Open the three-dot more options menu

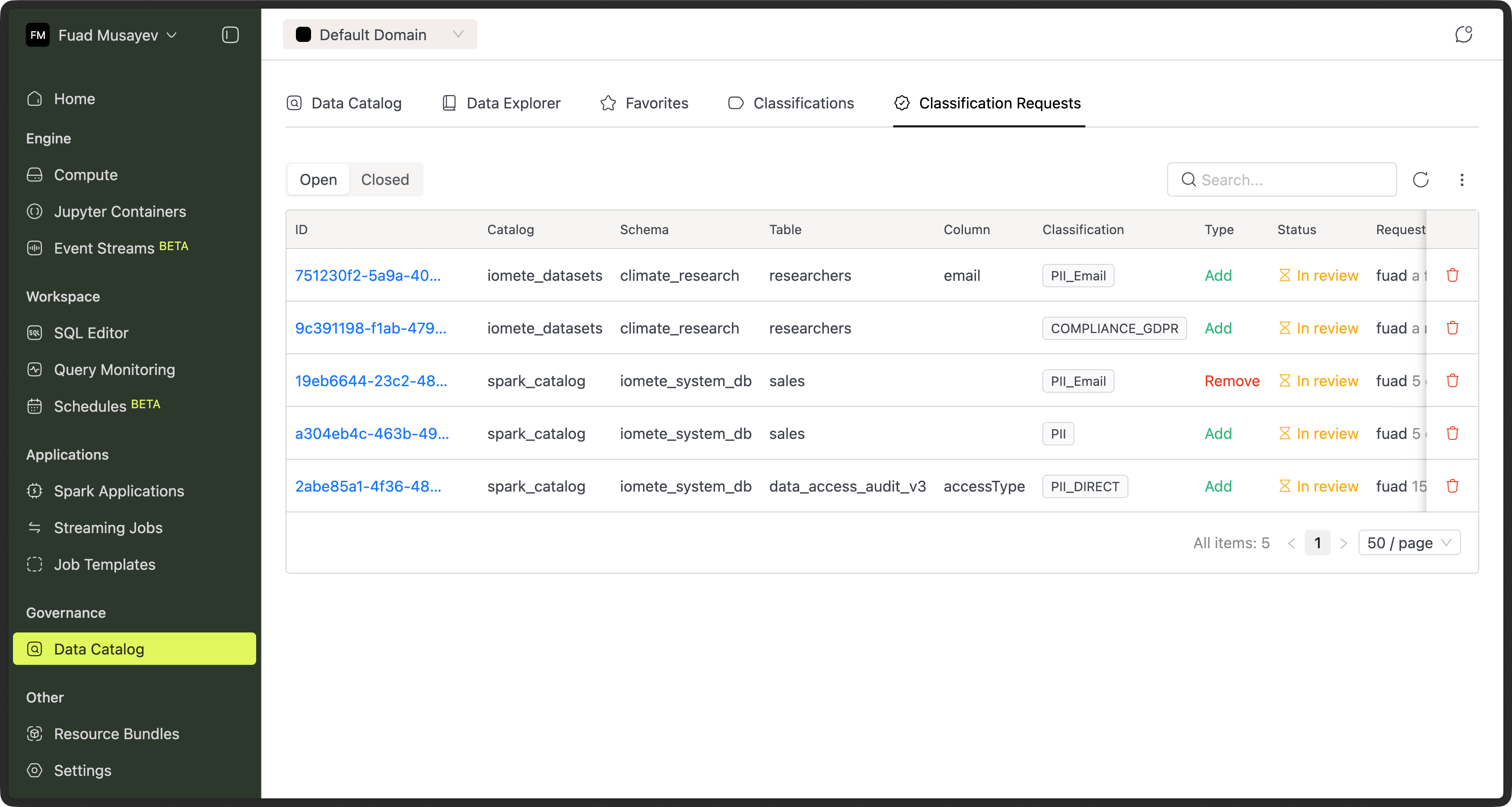pyautogui.click(x=1461, y=180)
